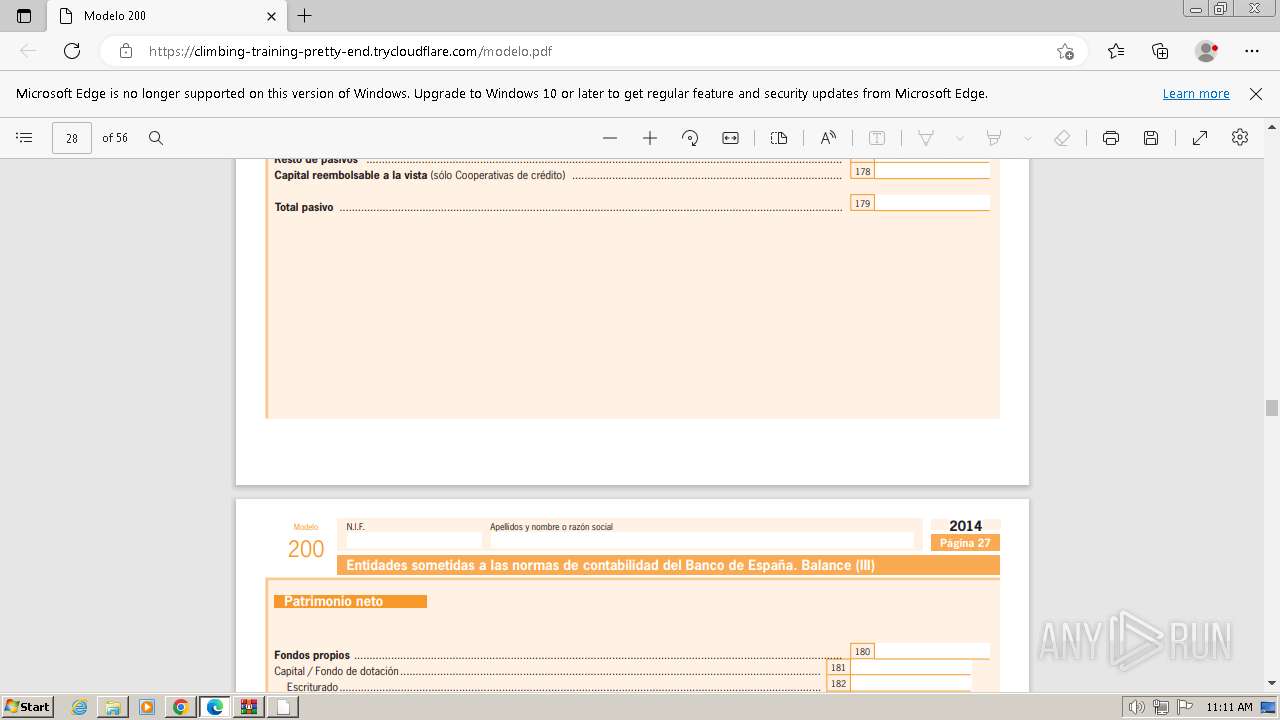Click the 'Total pasivo' label text
This screenshot has width=1280, height=720.
pos(304,207)
